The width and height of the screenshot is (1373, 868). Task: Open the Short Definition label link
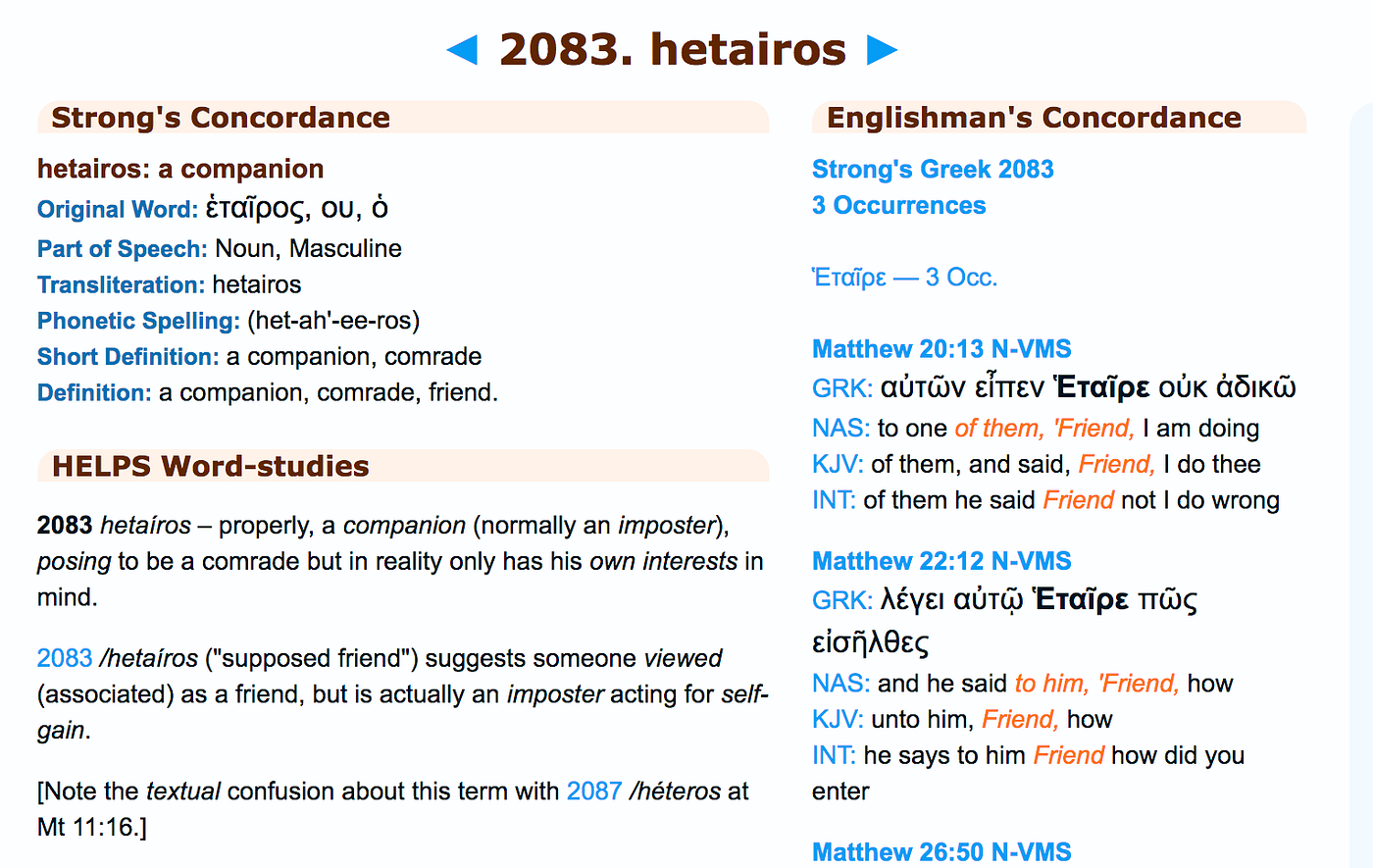tap(128, 357)
